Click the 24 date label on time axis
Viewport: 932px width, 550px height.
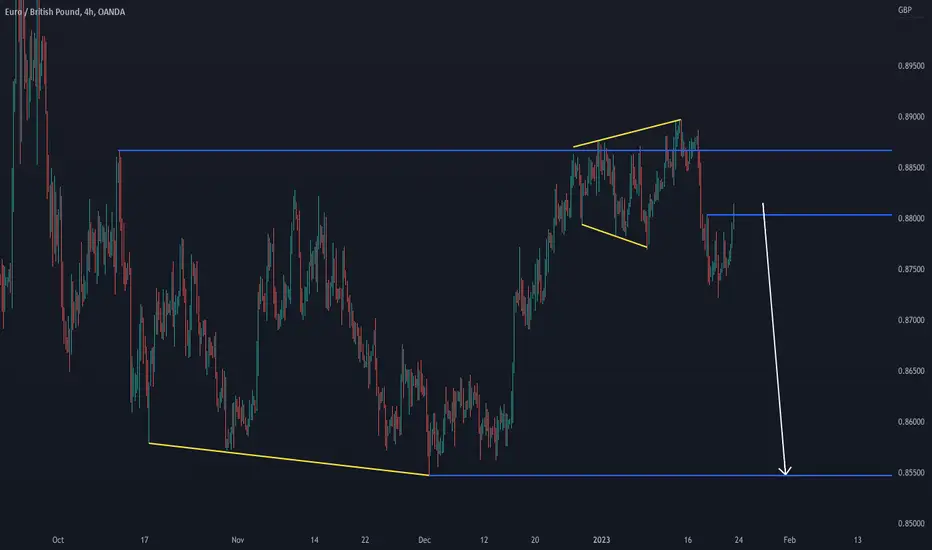click(739, 540)
